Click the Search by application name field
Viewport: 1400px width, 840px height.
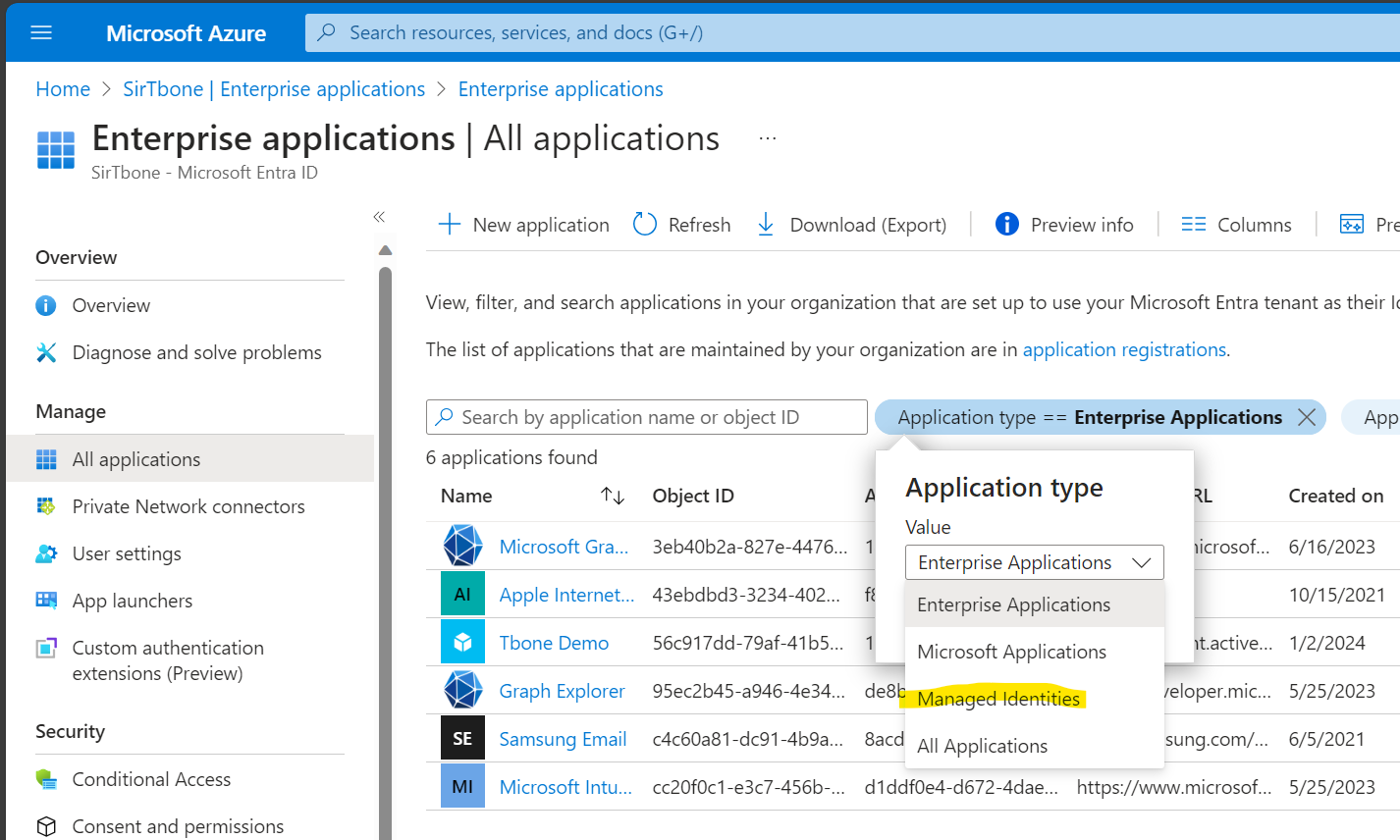(x=646, y=417)
